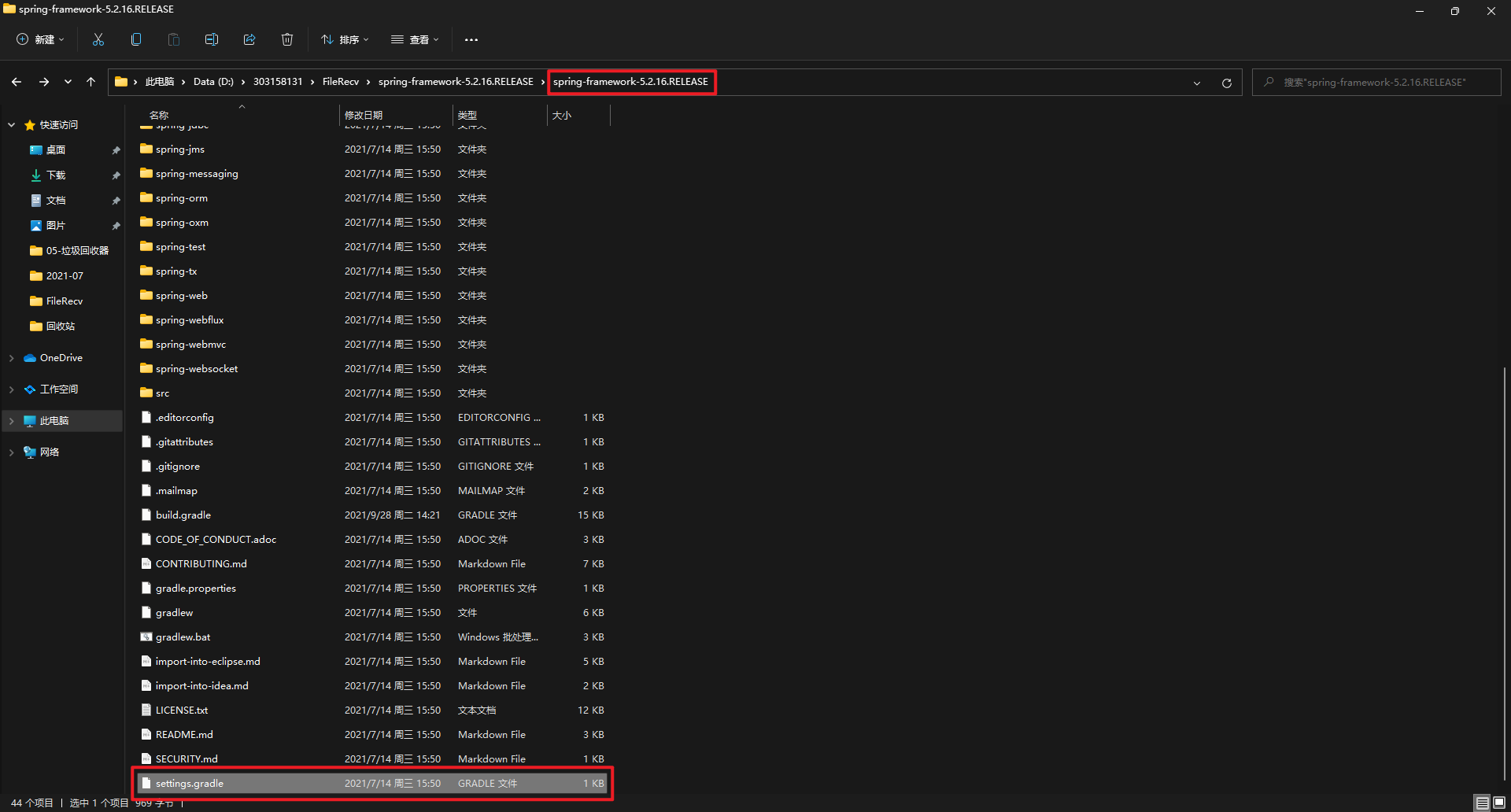The height and width of the screenshot is (812, 1511).
Task: Expand the 此电脑 tree node
Action: pos(11,421)
